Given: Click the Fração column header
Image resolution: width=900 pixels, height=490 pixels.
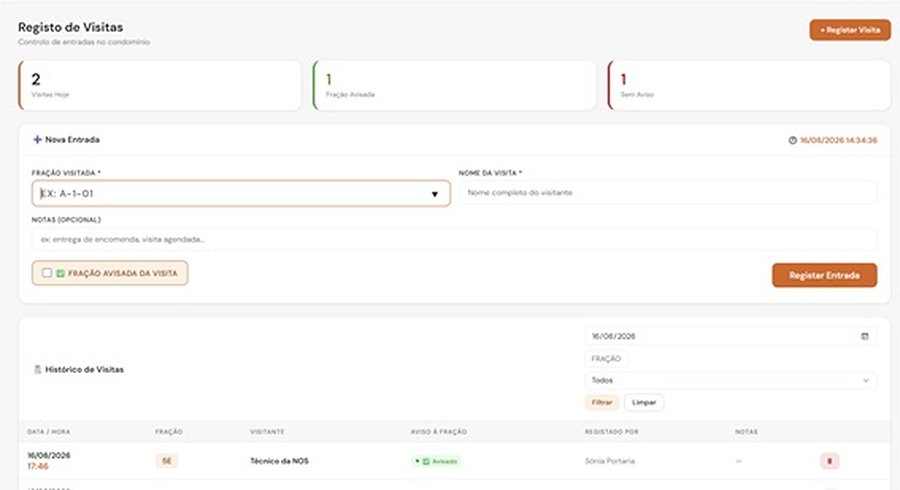Looking at the screenshot, I should tap(169, 431).
